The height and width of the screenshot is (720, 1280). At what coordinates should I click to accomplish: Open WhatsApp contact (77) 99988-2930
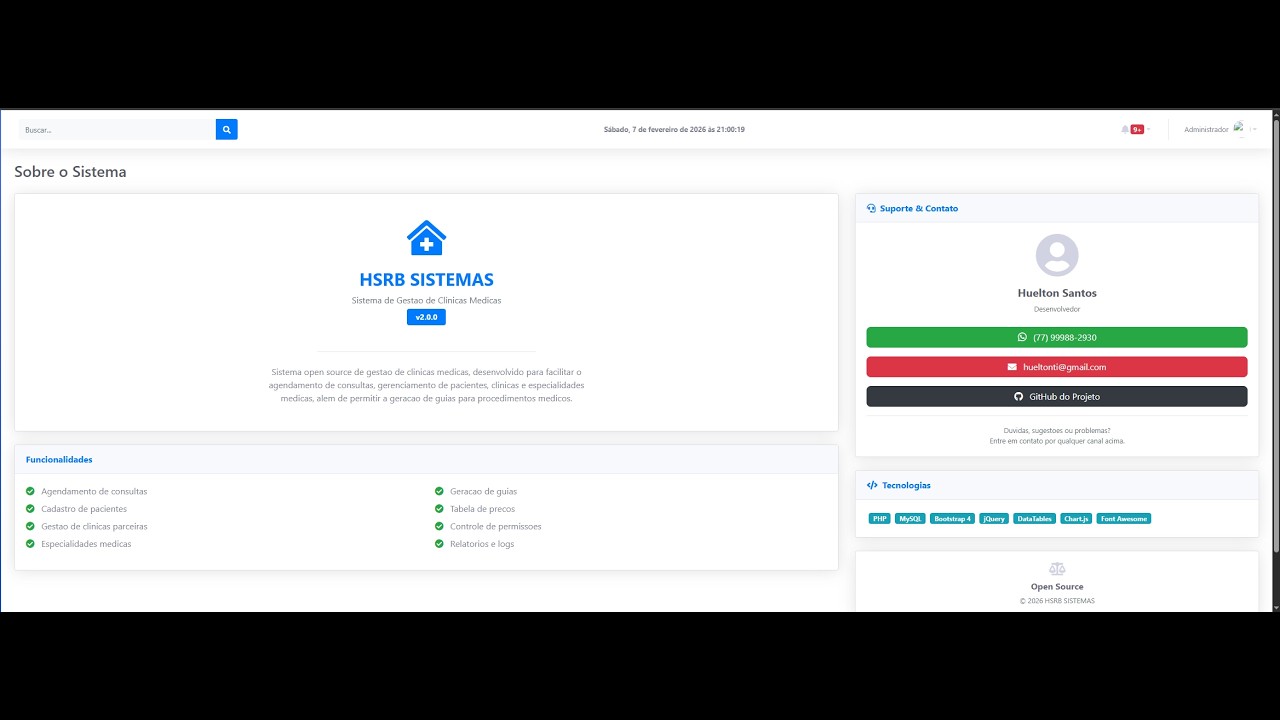1057,337
